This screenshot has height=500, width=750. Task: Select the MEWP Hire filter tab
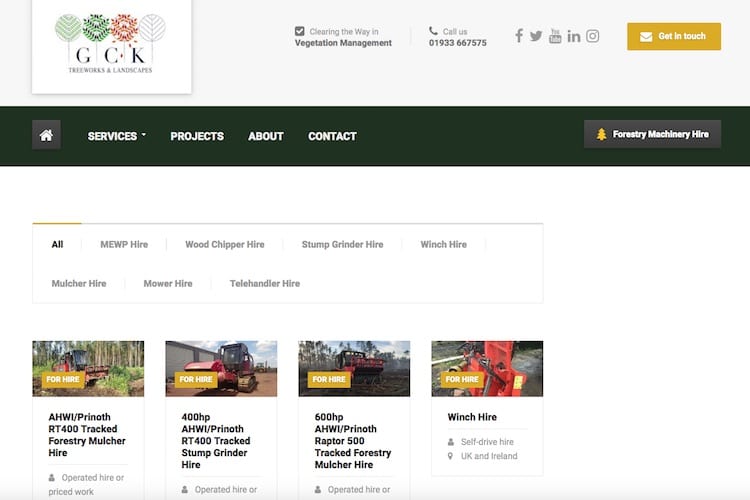coord(124,244)
